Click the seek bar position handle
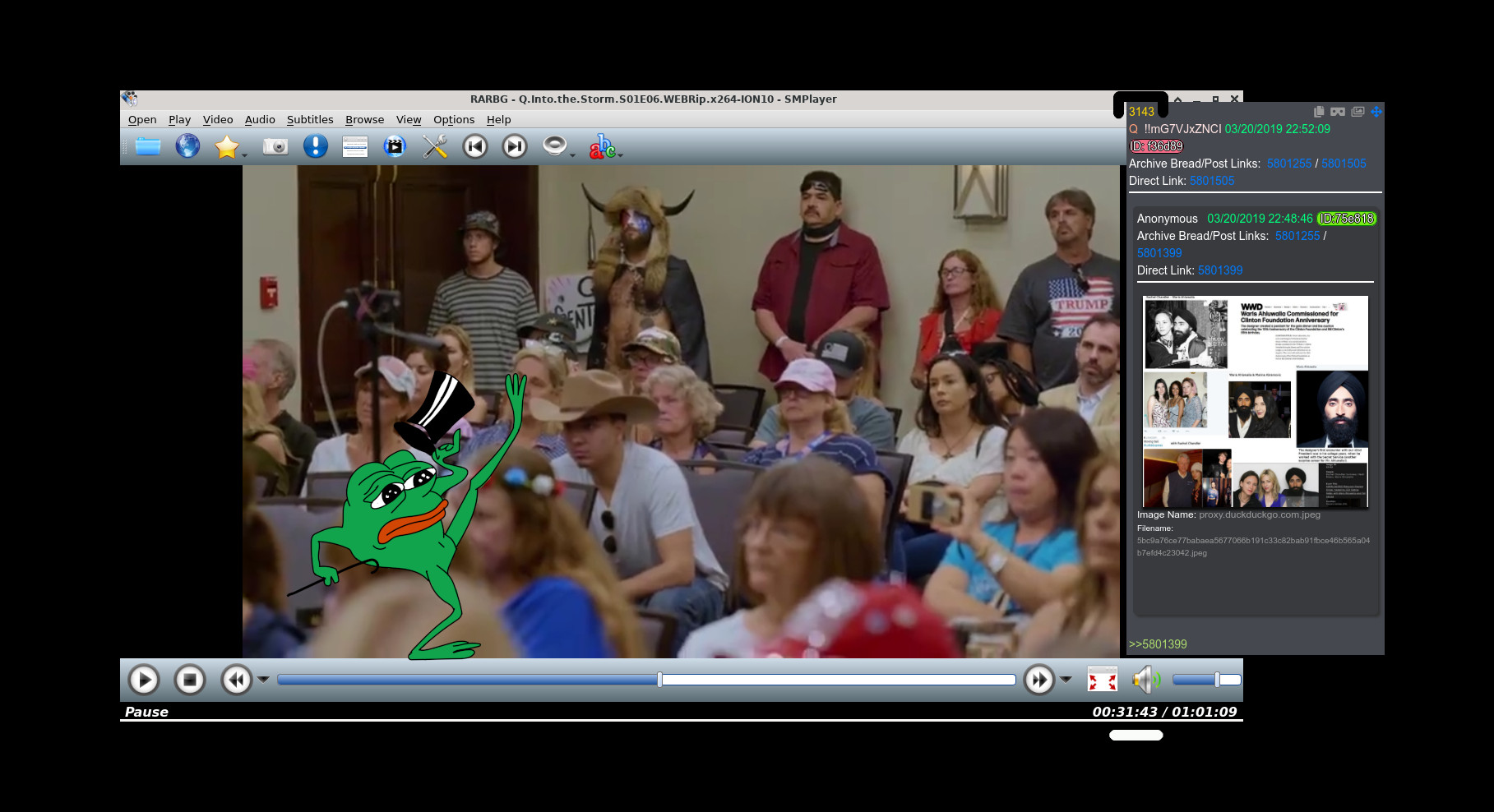 659,680
